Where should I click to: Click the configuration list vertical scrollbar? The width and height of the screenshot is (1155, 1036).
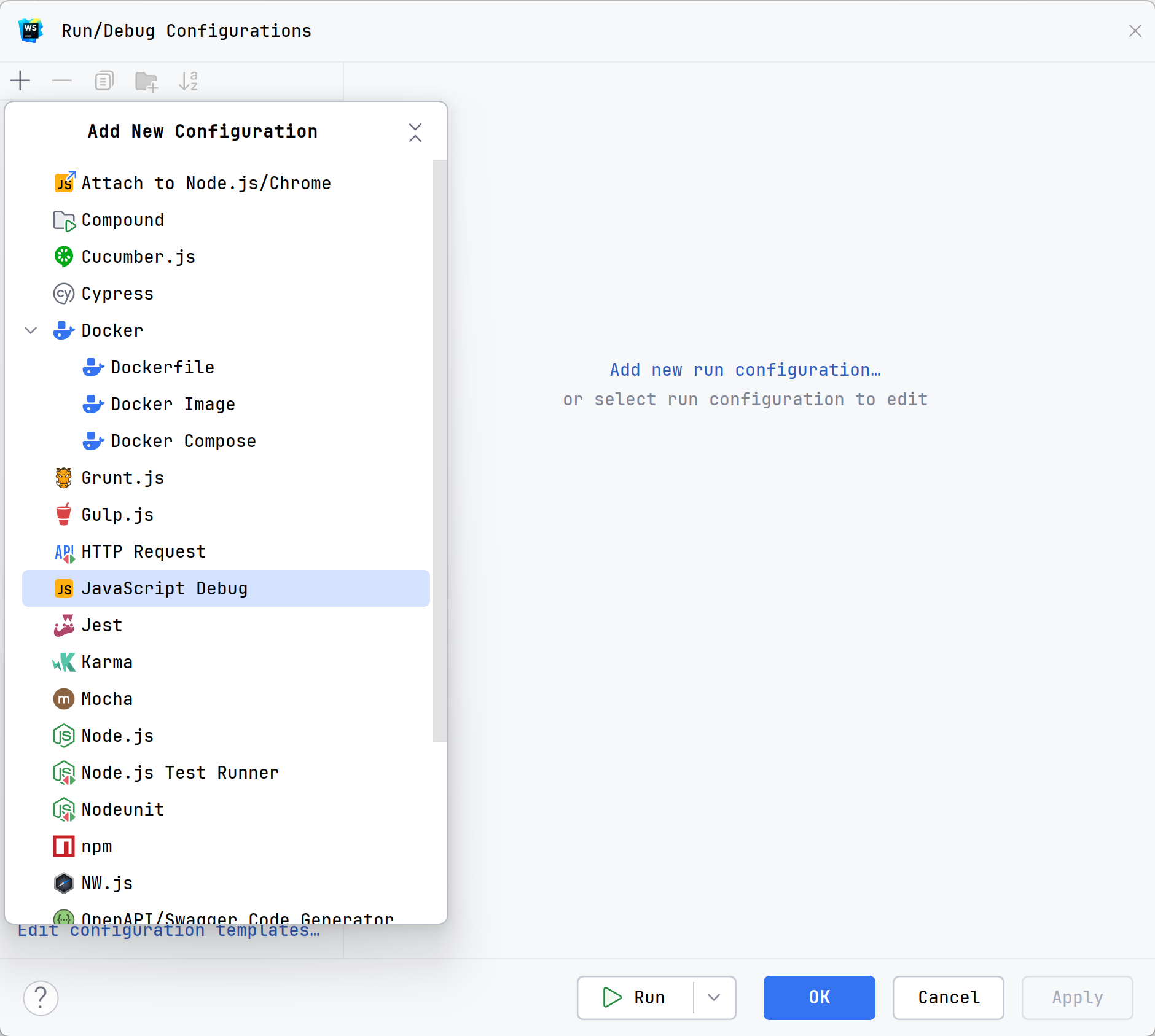click(439, 450)
